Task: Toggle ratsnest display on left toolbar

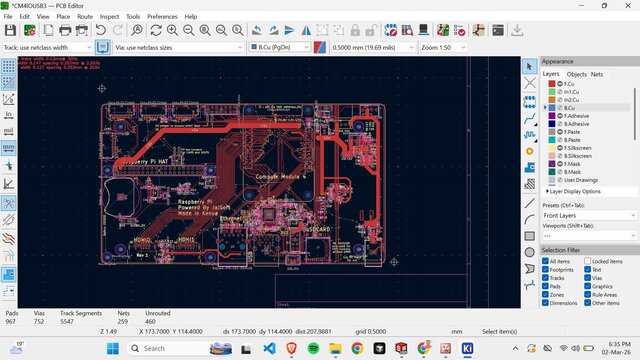Action: point(9,203)
